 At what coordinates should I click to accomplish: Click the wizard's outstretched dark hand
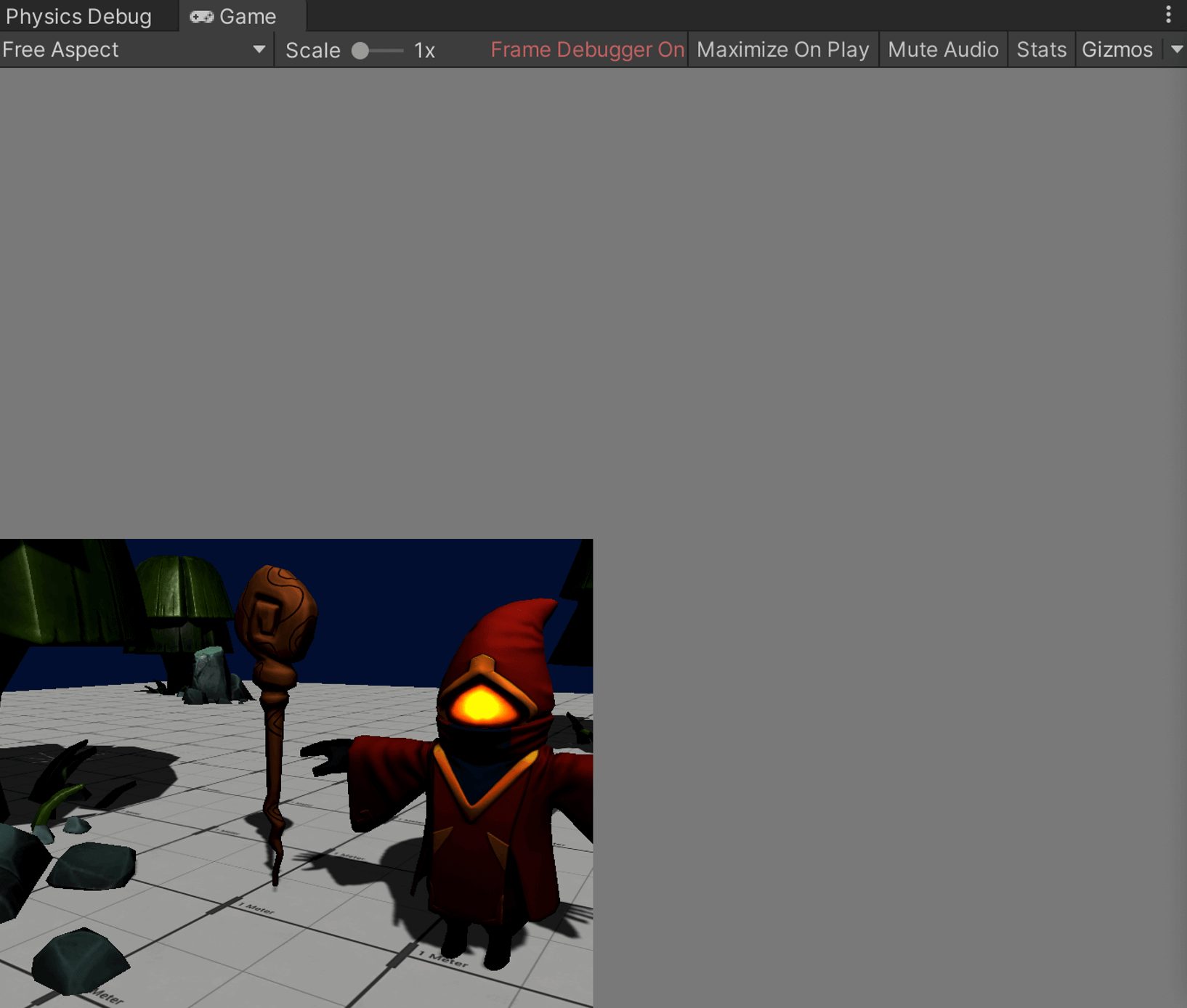click(x=327, y=755)
